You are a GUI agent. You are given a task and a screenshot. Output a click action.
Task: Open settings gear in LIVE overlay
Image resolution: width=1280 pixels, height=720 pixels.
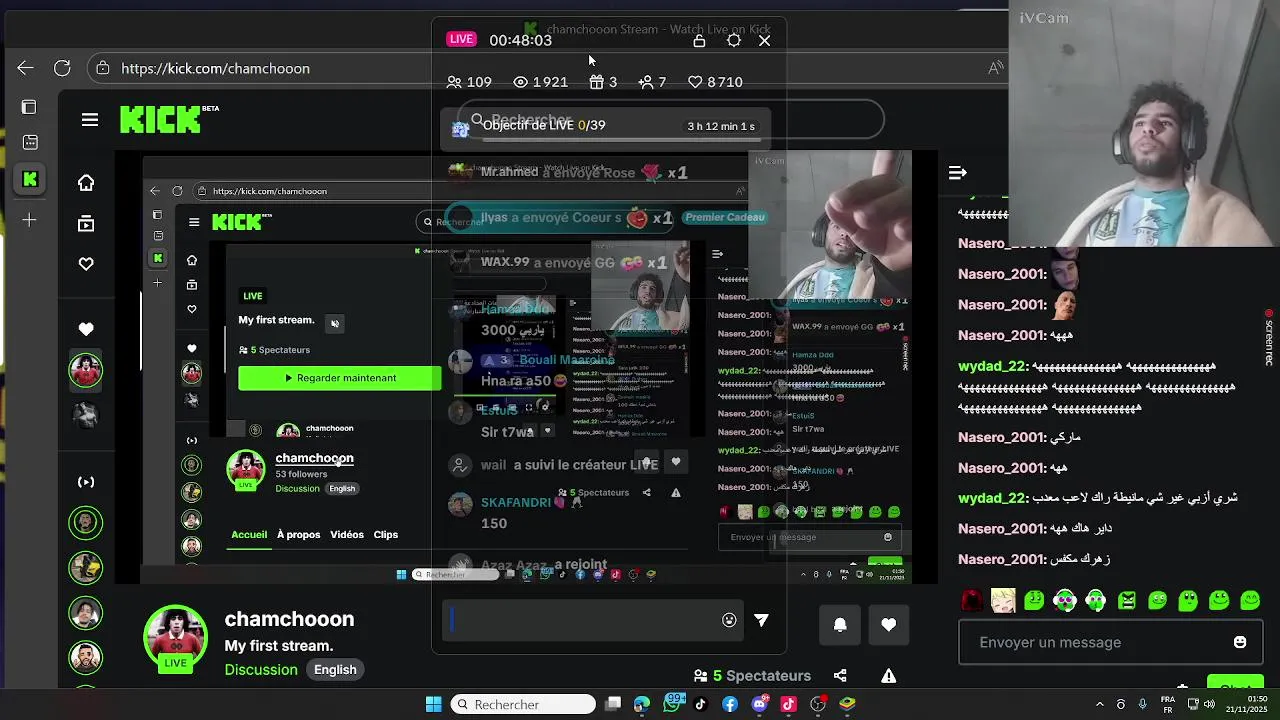click(734, 40)
